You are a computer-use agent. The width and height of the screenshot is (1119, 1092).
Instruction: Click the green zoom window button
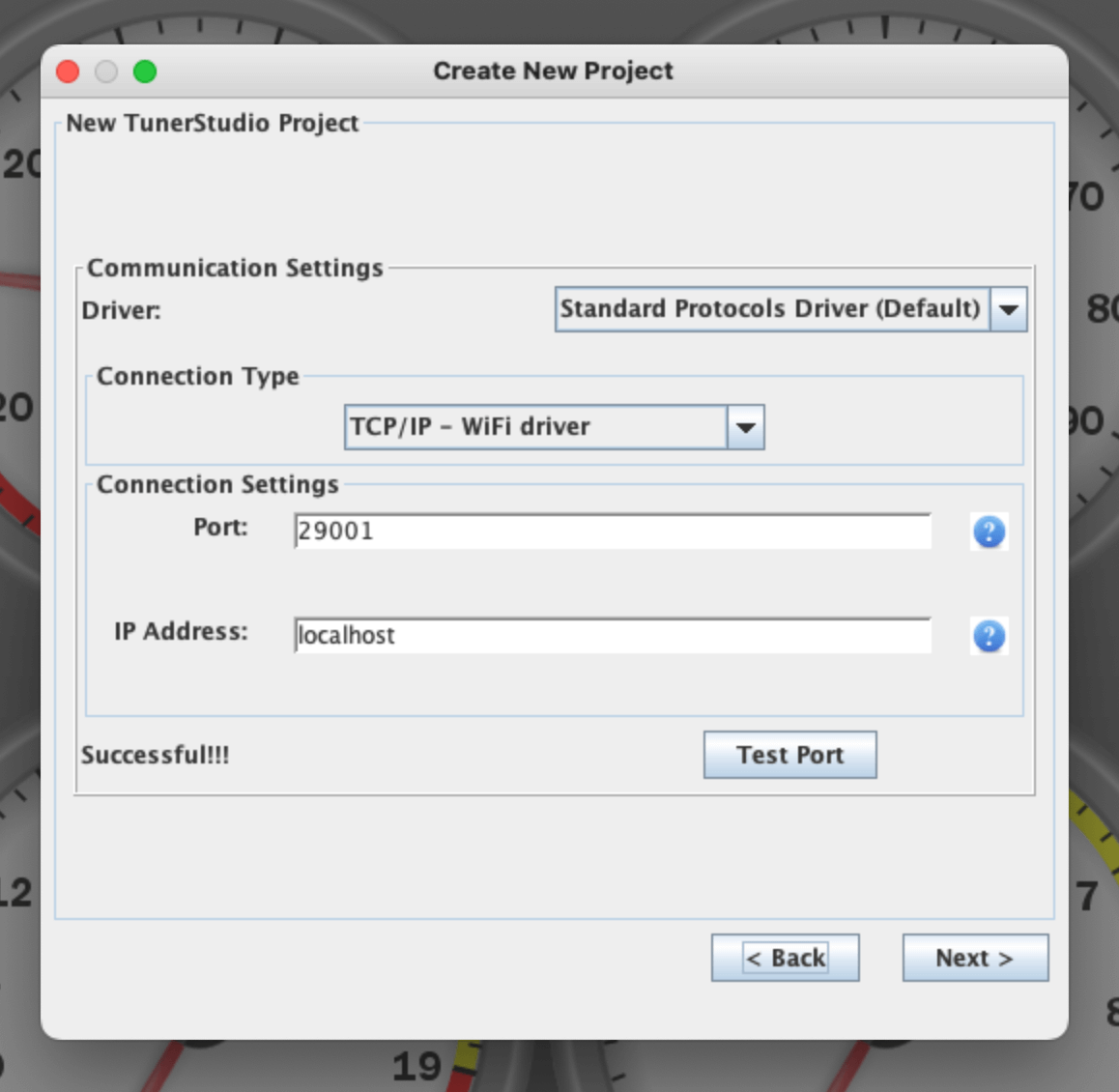pyautogui.click(x=145, y=72)
